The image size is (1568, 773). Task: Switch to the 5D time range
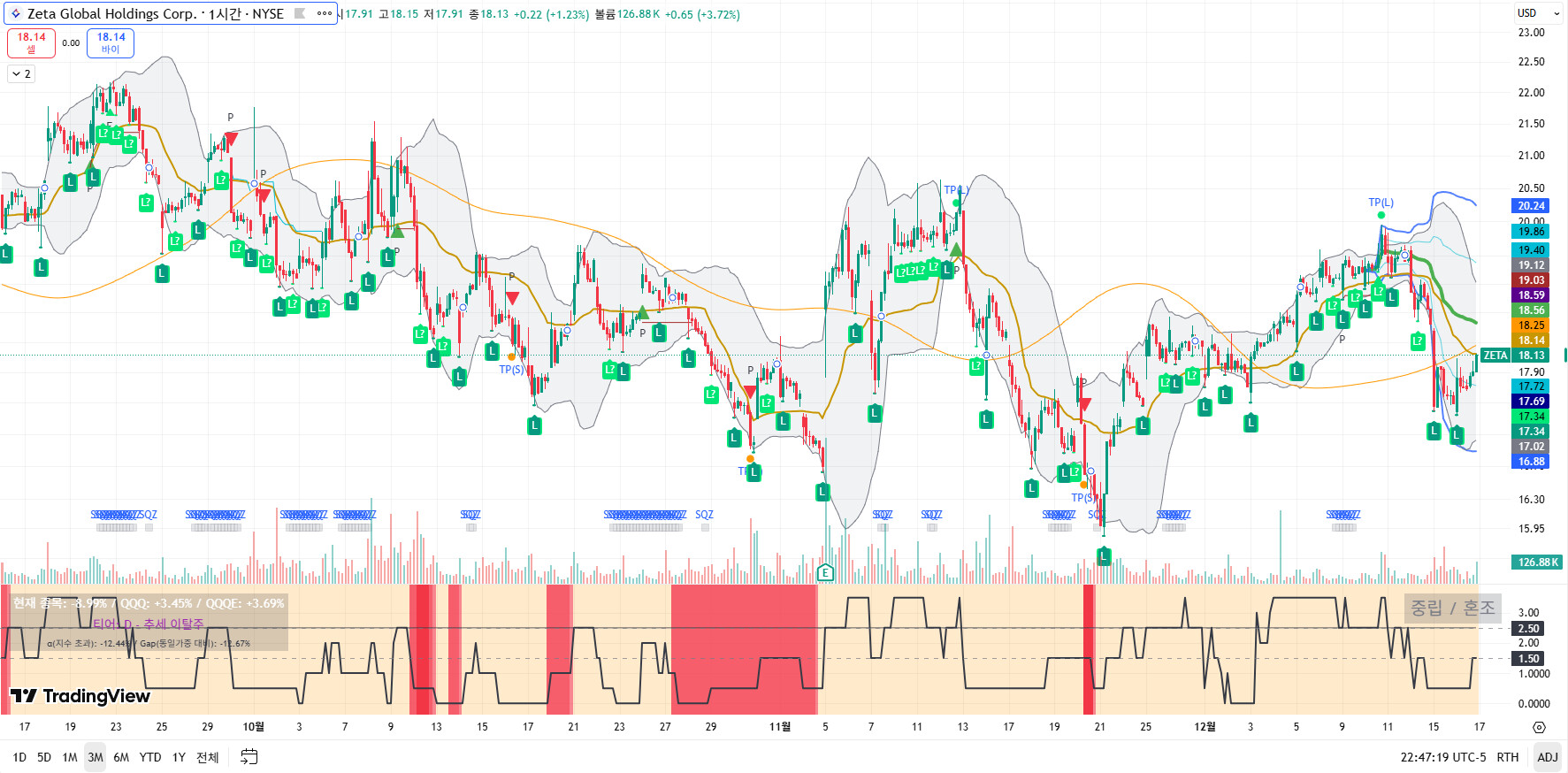[44, 757]
